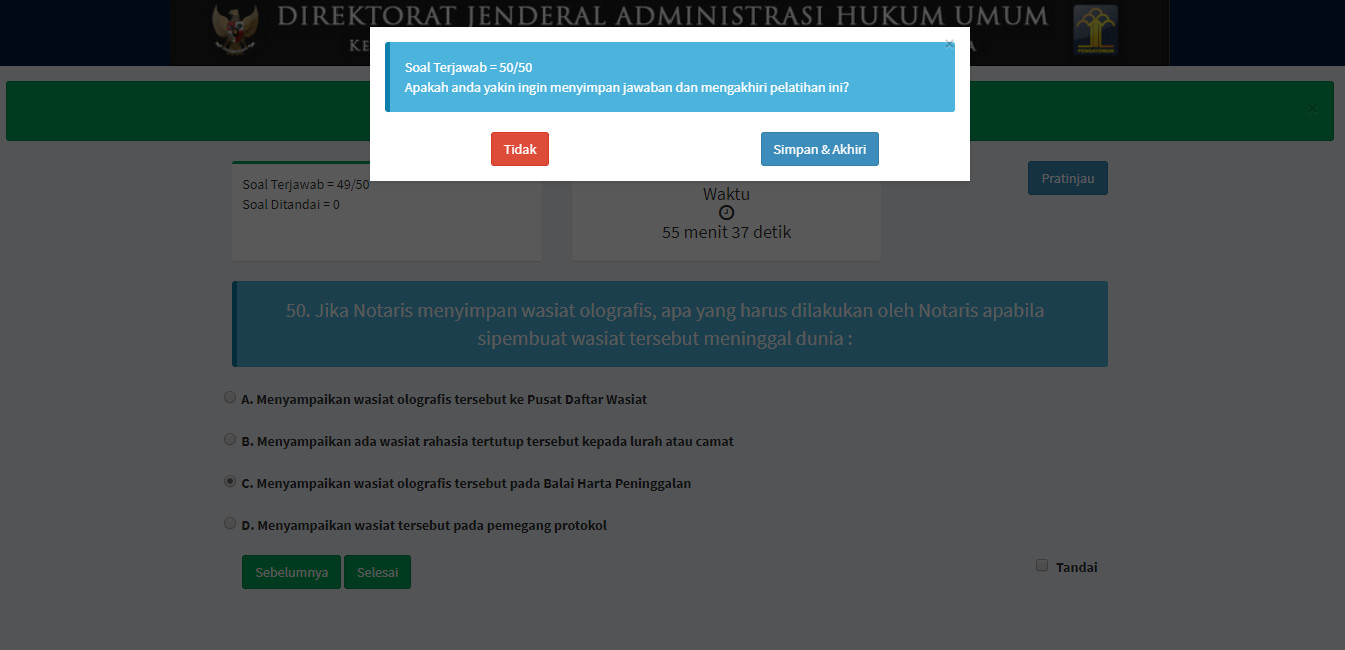Open the Pratinjau preview
1345x650 pixels.
coord(1067,178)
